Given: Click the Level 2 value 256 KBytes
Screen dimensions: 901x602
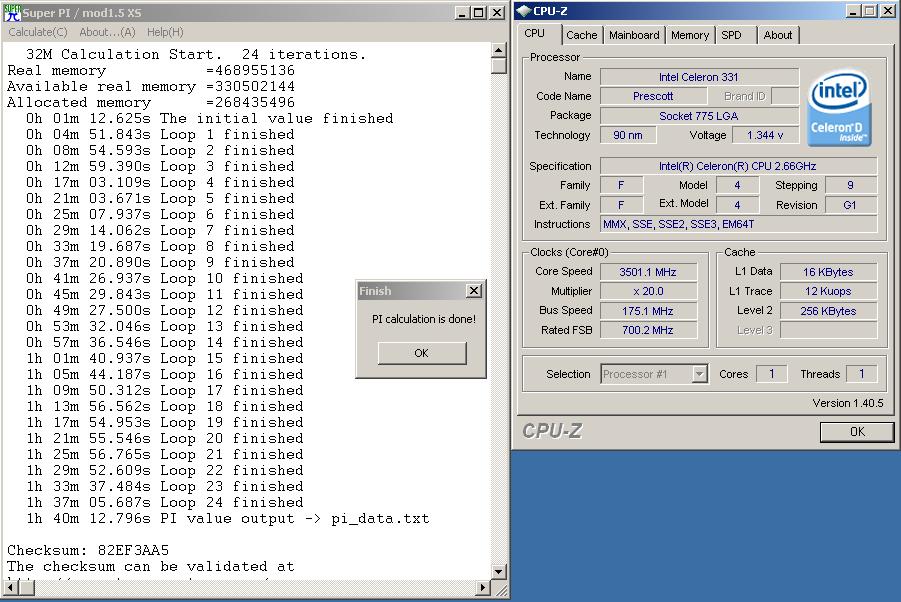Looking at the screenshot, I should coord(828,311).
